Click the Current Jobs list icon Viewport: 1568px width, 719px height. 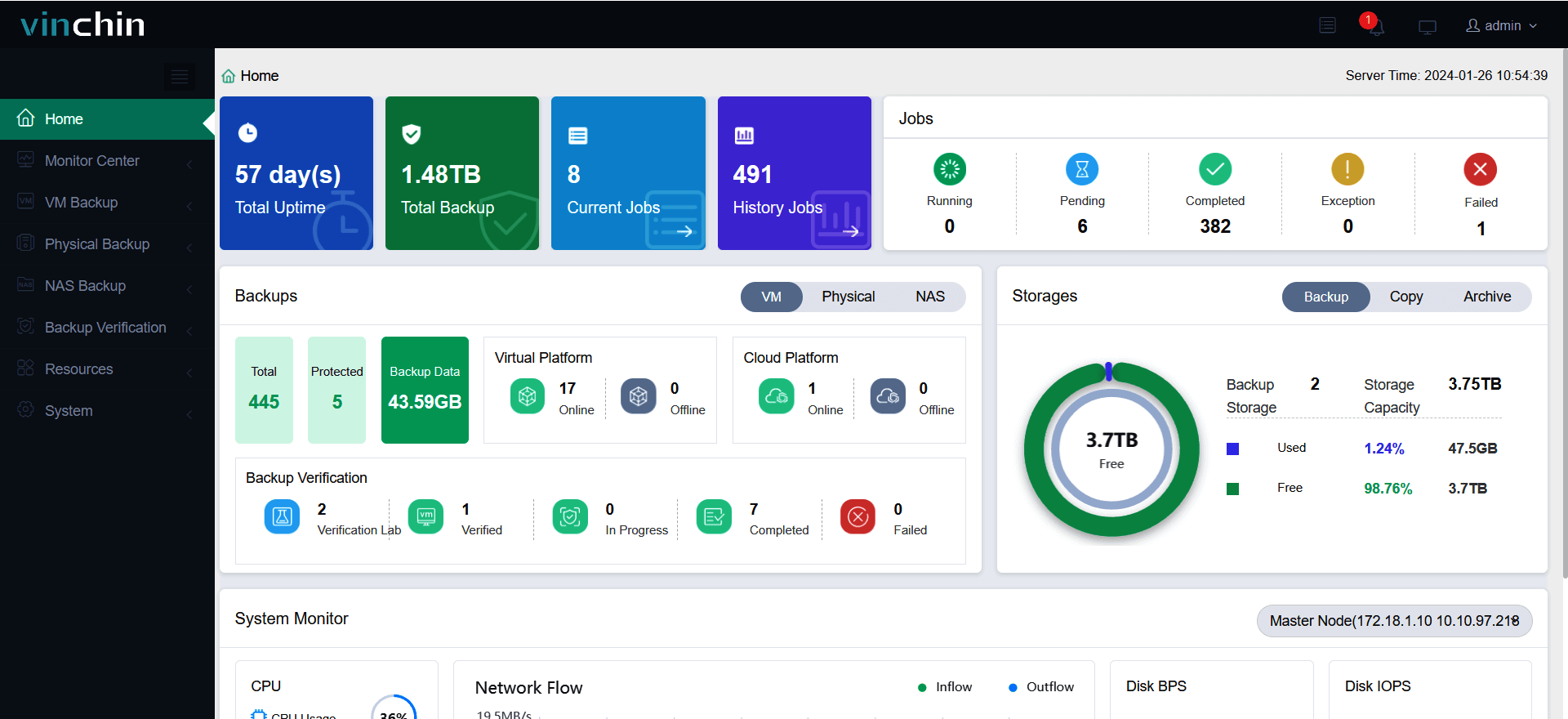point(577,136)
